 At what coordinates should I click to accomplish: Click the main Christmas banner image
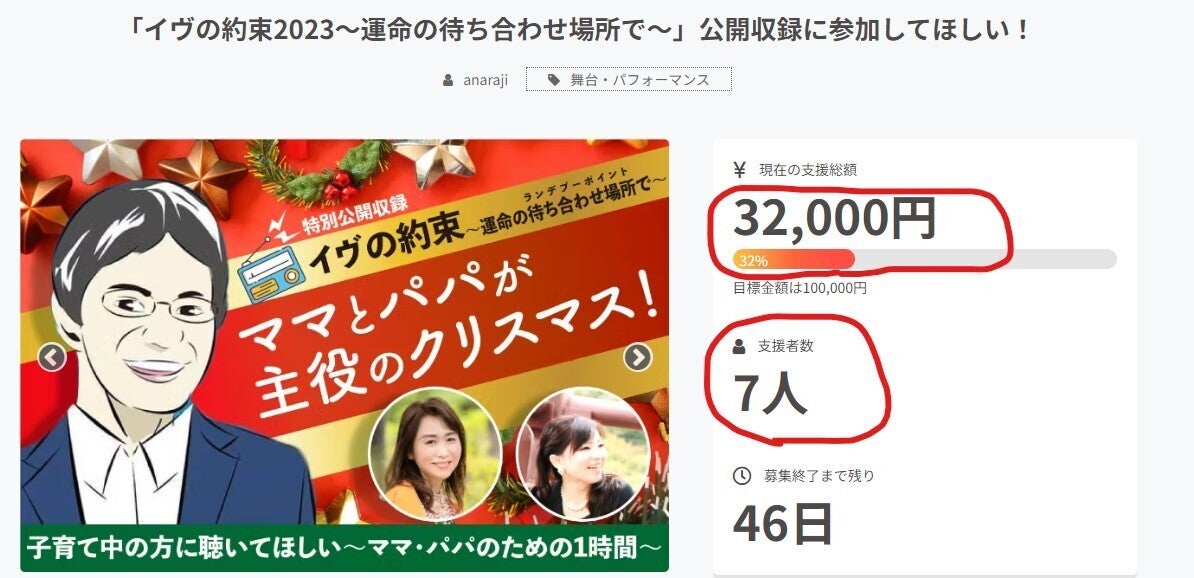(344, 355)
